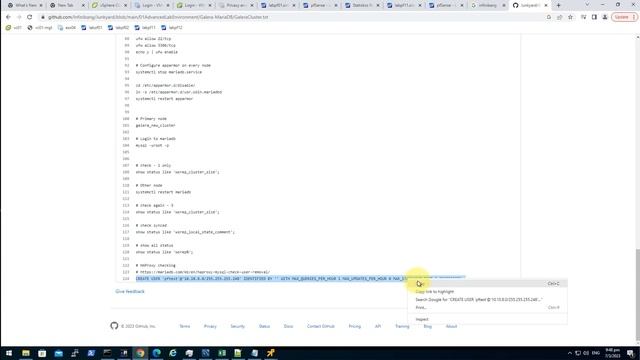The height and width of the screenshot is (360, 640).
Task: Close the What's New tab
Action: point(41,5)
